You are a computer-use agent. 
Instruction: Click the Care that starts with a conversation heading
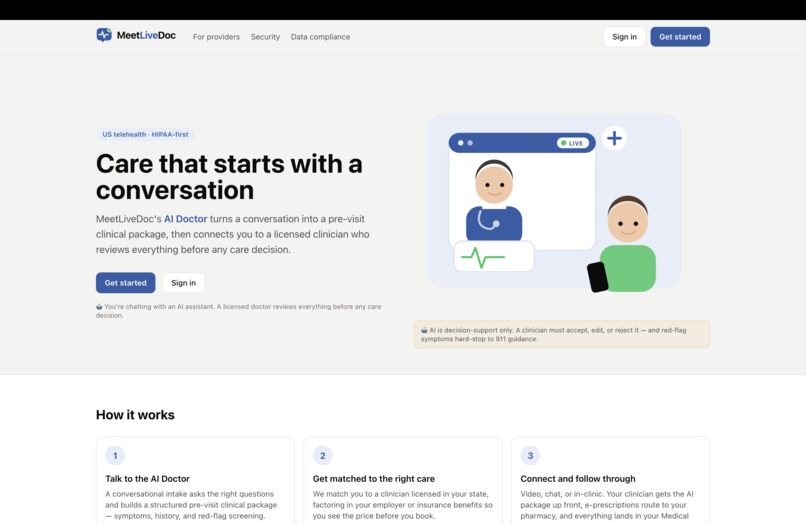[229, 177]
